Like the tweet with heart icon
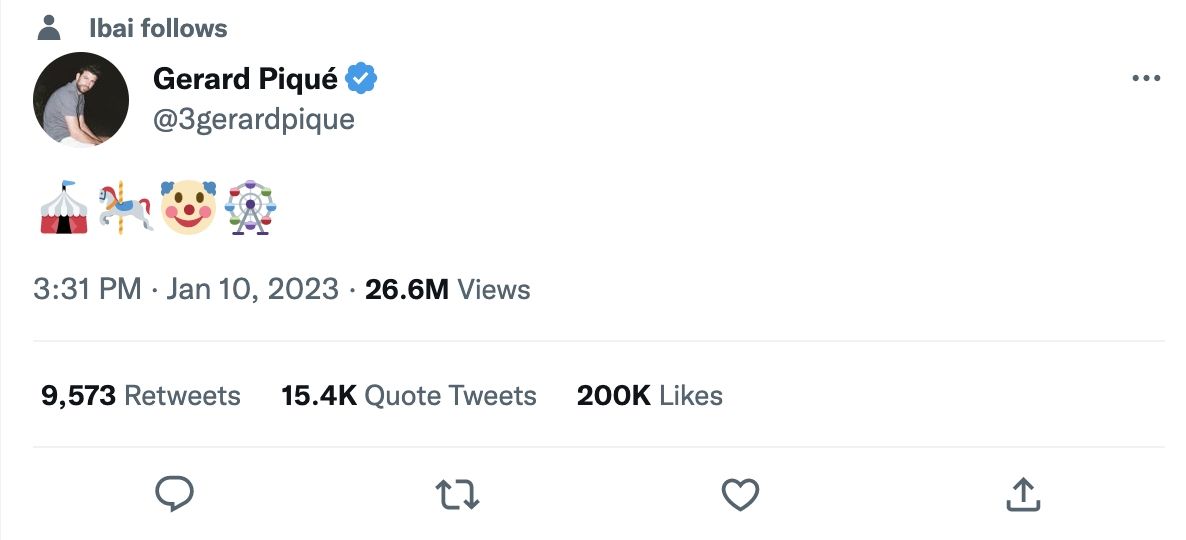The image size is (1186, 540). point(740,493)
